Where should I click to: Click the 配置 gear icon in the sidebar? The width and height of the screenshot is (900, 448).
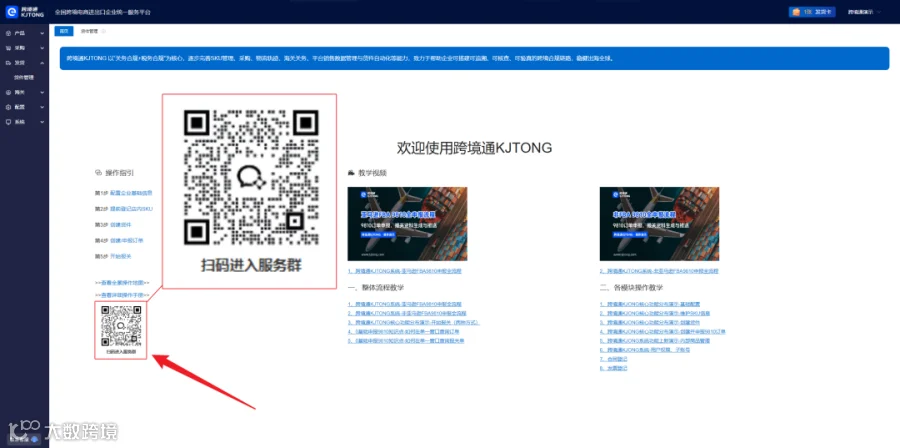[9, 107]
